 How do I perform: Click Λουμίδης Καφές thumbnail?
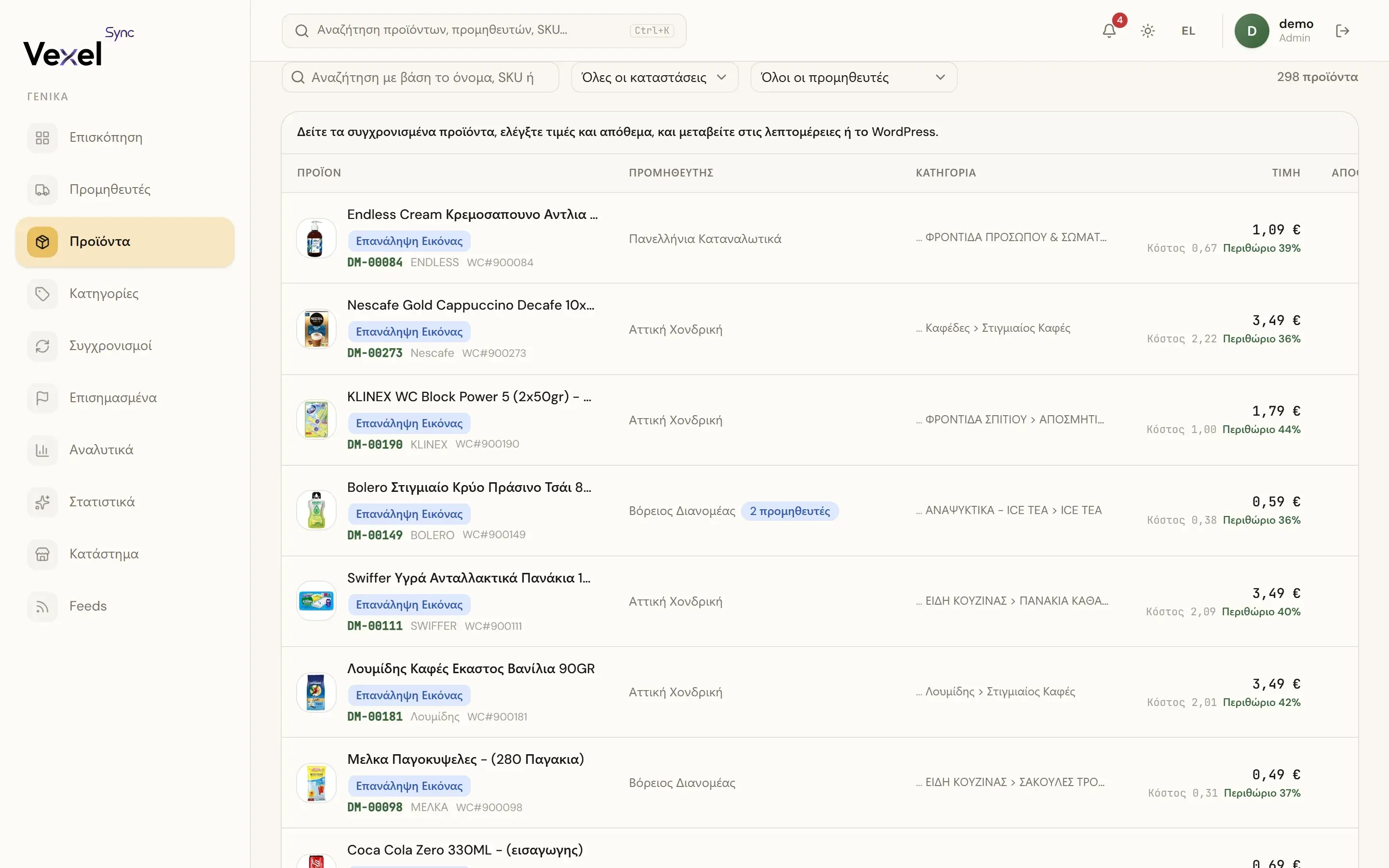point(316,692)
